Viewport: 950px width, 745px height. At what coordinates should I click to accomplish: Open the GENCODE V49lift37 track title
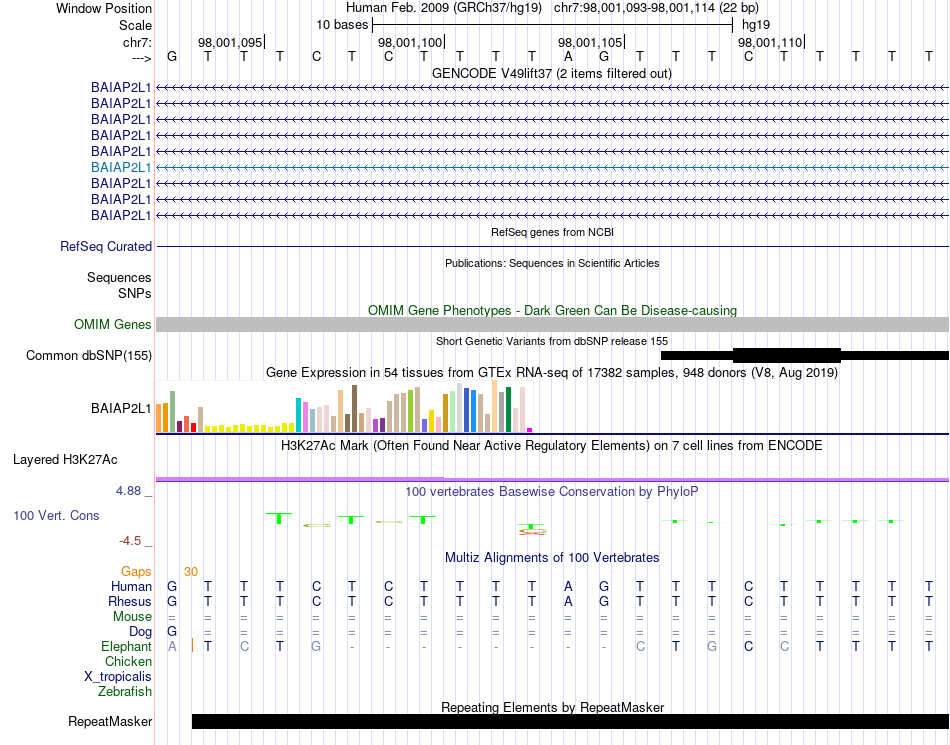click(x=552, y=73)
